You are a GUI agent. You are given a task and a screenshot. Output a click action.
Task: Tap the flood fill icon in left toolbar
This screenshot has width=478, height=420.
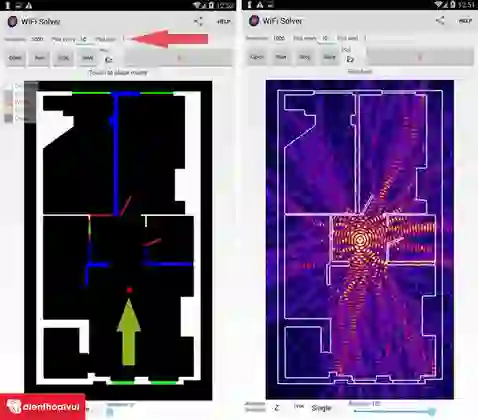(108, 60)
